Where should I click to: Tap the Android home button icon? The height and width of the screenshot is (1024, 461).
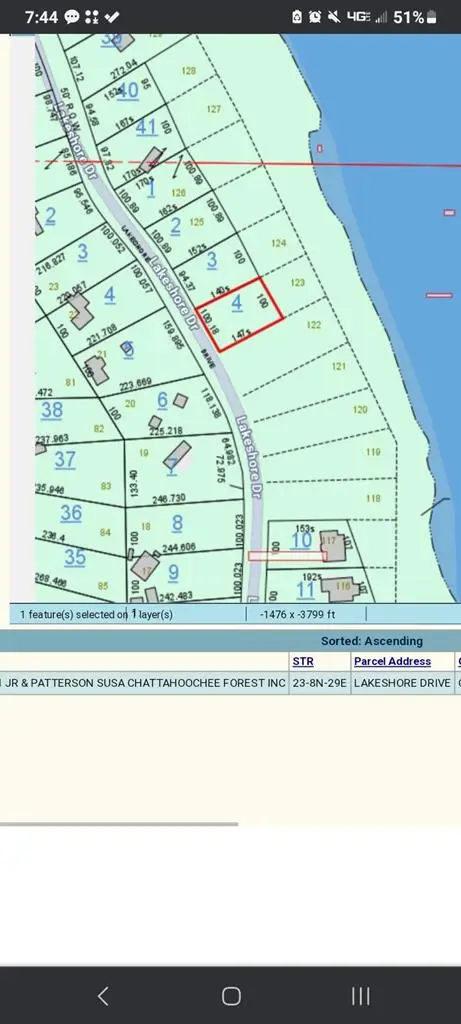click(231, 996)
